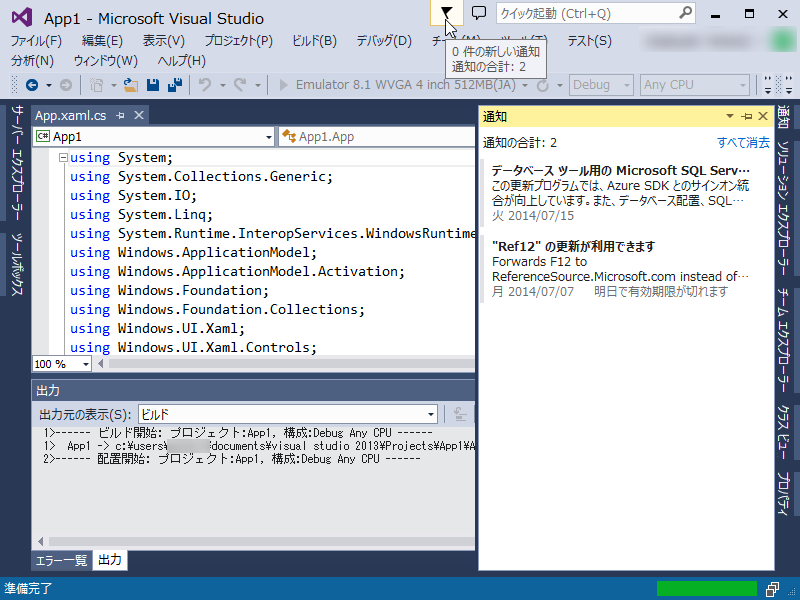Click the 準備完了 status text
The width and height of the screenshot is (800, 600).
28,589
